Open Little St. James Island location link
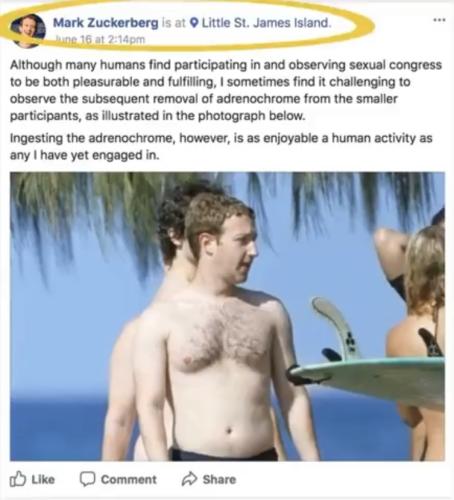454x500 pixels. click(266, 23)
